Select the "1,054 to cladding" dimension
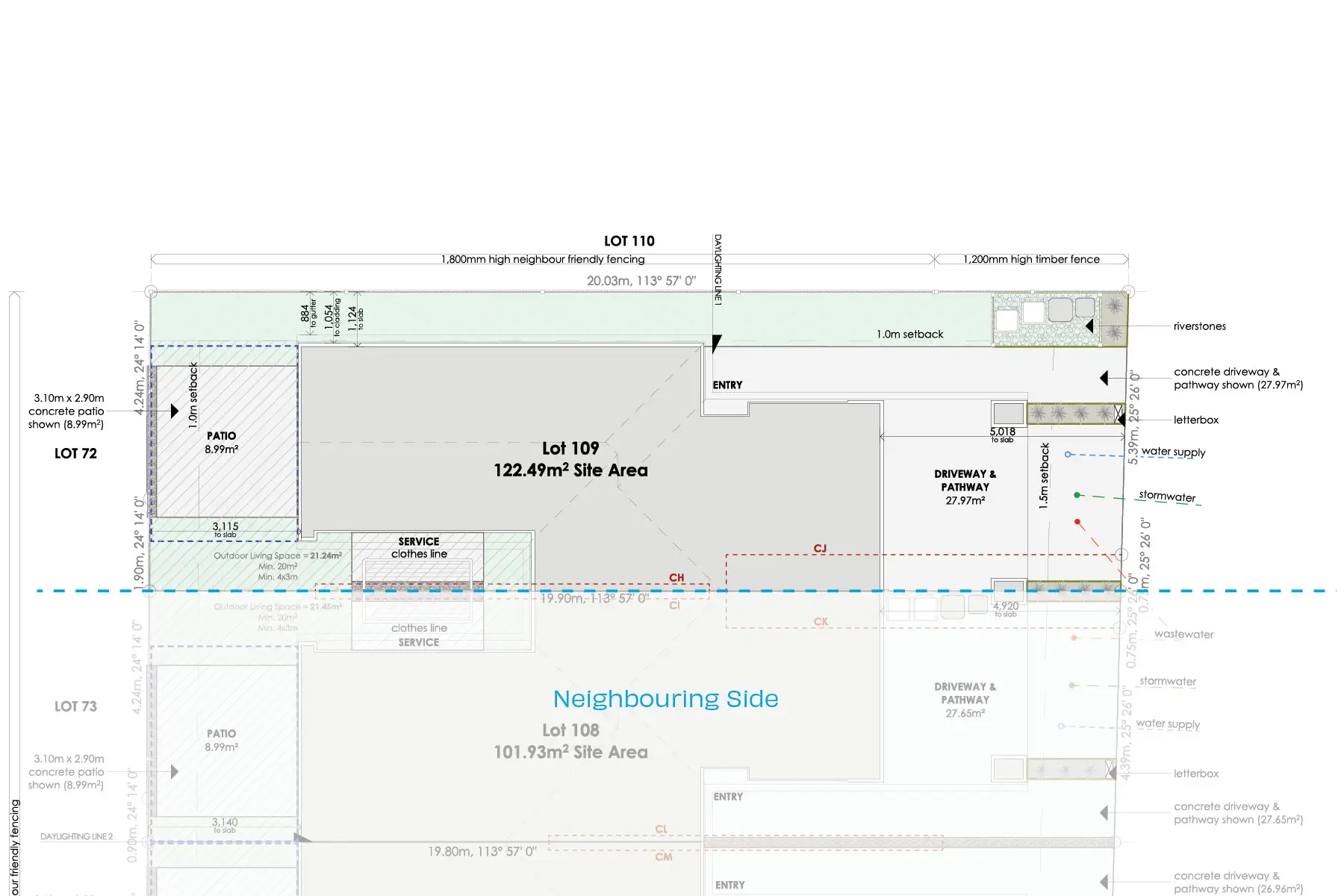 [332, 317]
